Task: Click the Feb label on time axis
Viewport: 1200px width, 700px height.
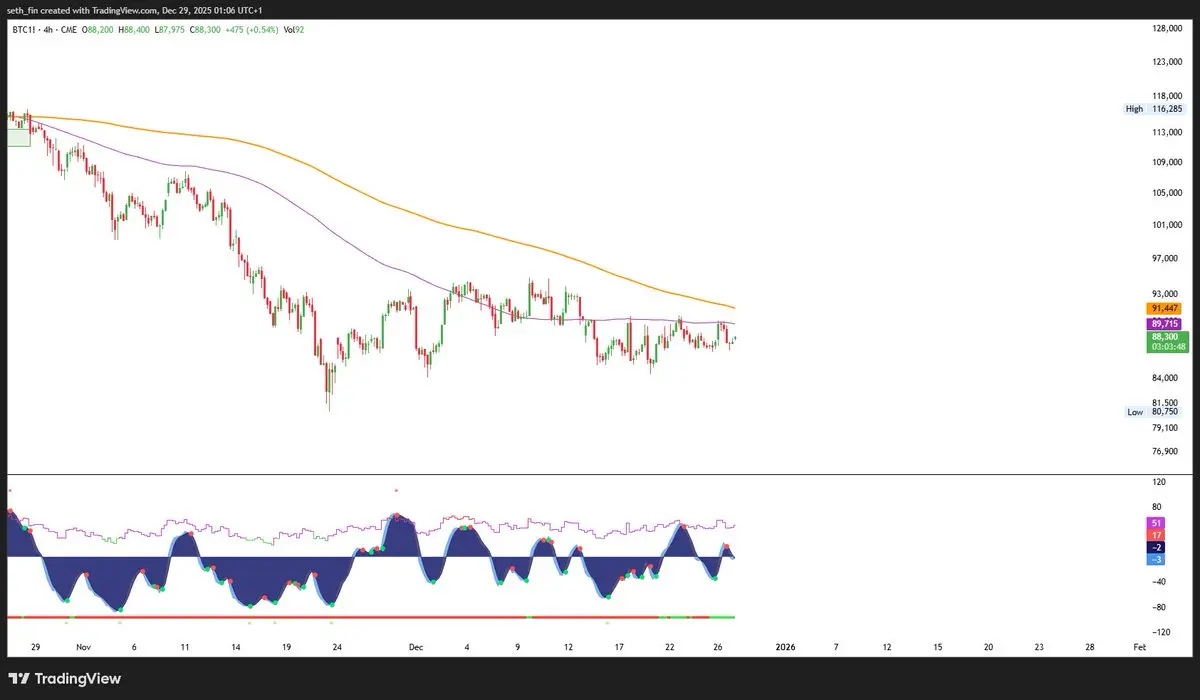Action: [1139, 648]
